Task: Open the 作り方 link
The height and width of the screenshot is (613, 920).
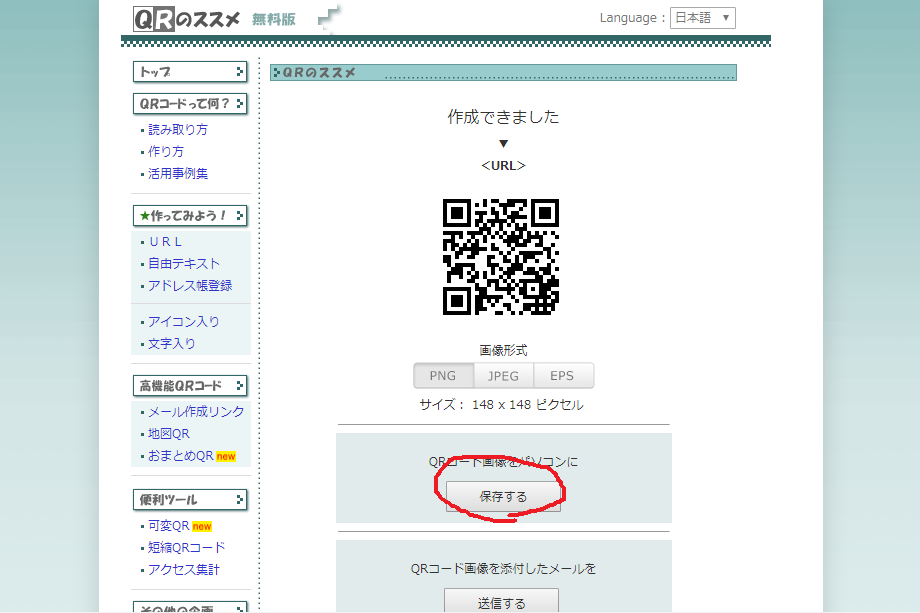Action: pyautogui.click(x=165, y=151)
